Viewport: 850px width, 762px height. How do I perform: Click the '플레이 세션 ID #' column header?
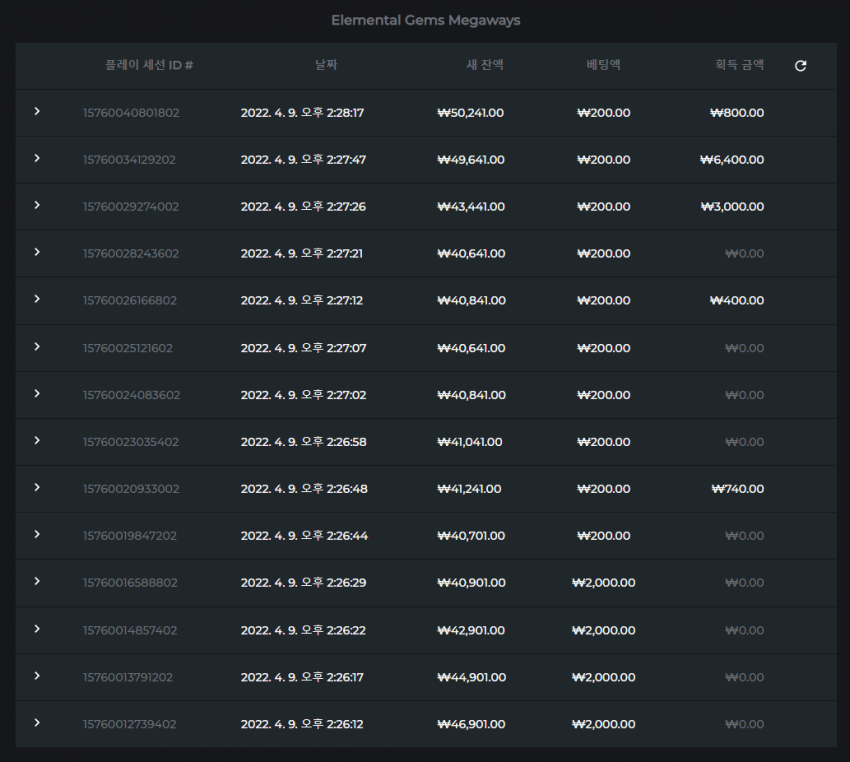pos(149,65)
